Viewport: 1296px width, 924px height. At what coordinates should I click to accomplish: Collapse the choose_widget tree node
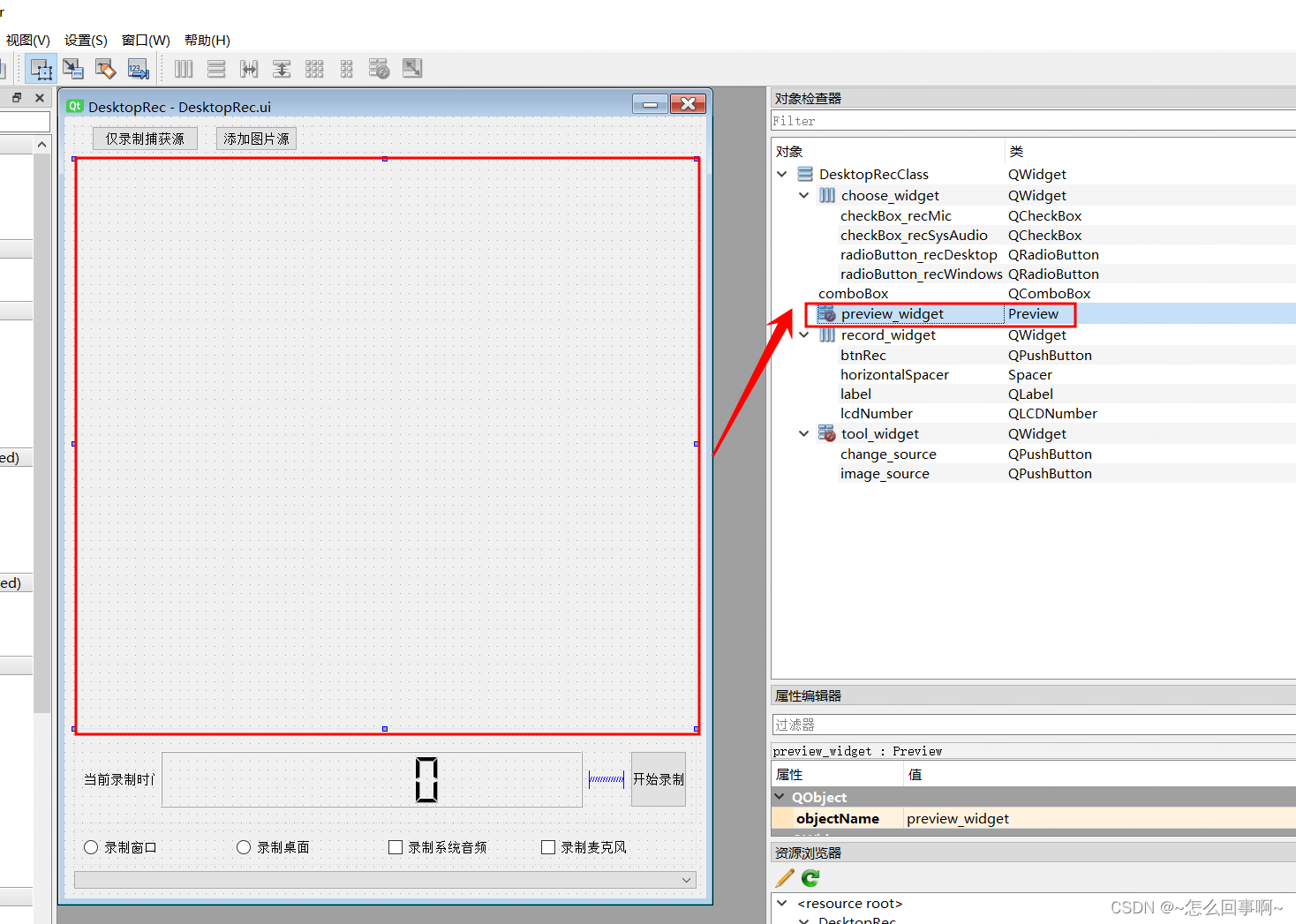pyautogui.click(x=804, y=195)
